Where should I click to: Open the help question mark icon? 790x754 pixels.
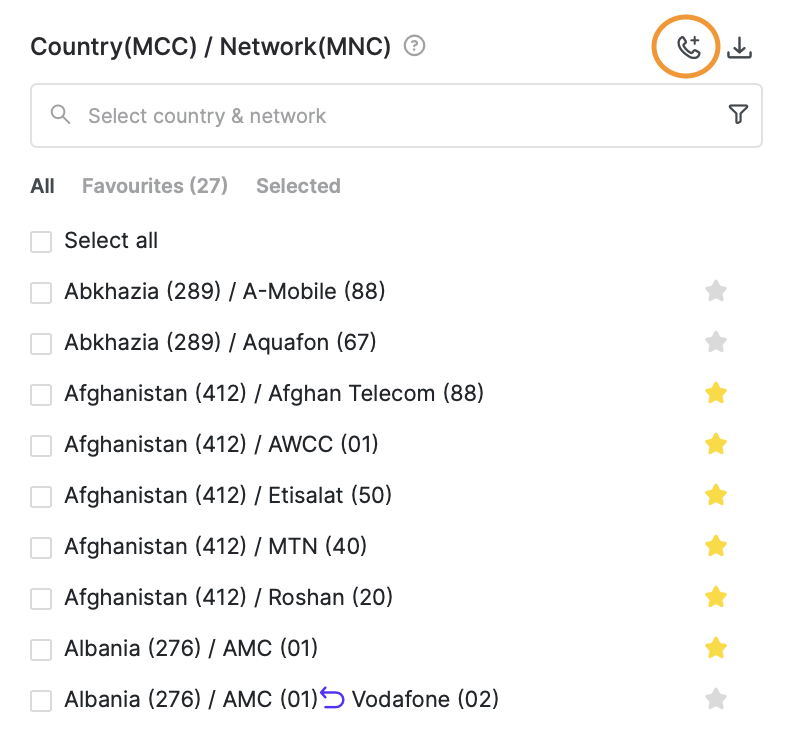[x=415, y=46]
